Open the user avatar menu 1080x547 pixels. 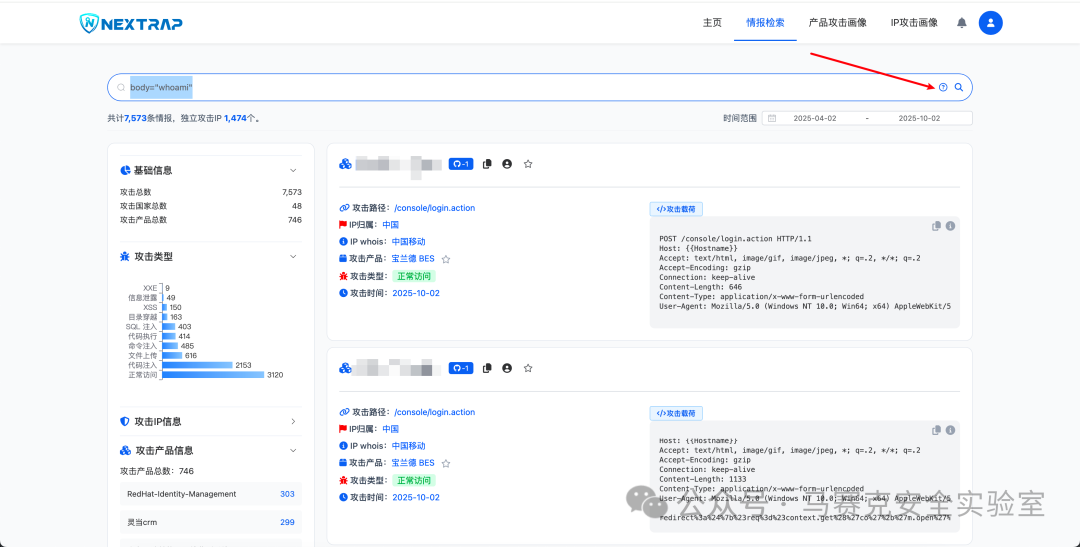pos(990,23)
